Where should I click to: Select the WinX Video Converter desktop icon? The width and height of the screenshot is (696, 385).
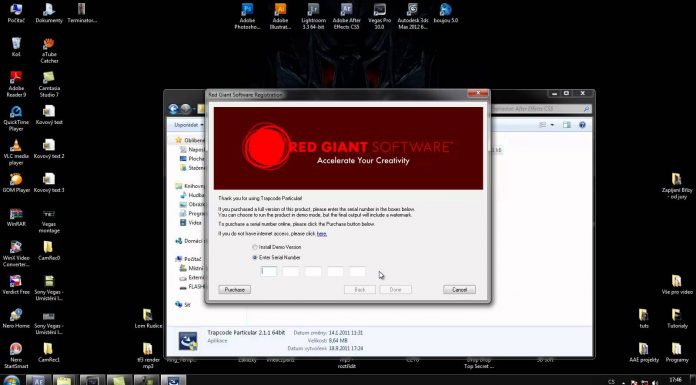16,254
